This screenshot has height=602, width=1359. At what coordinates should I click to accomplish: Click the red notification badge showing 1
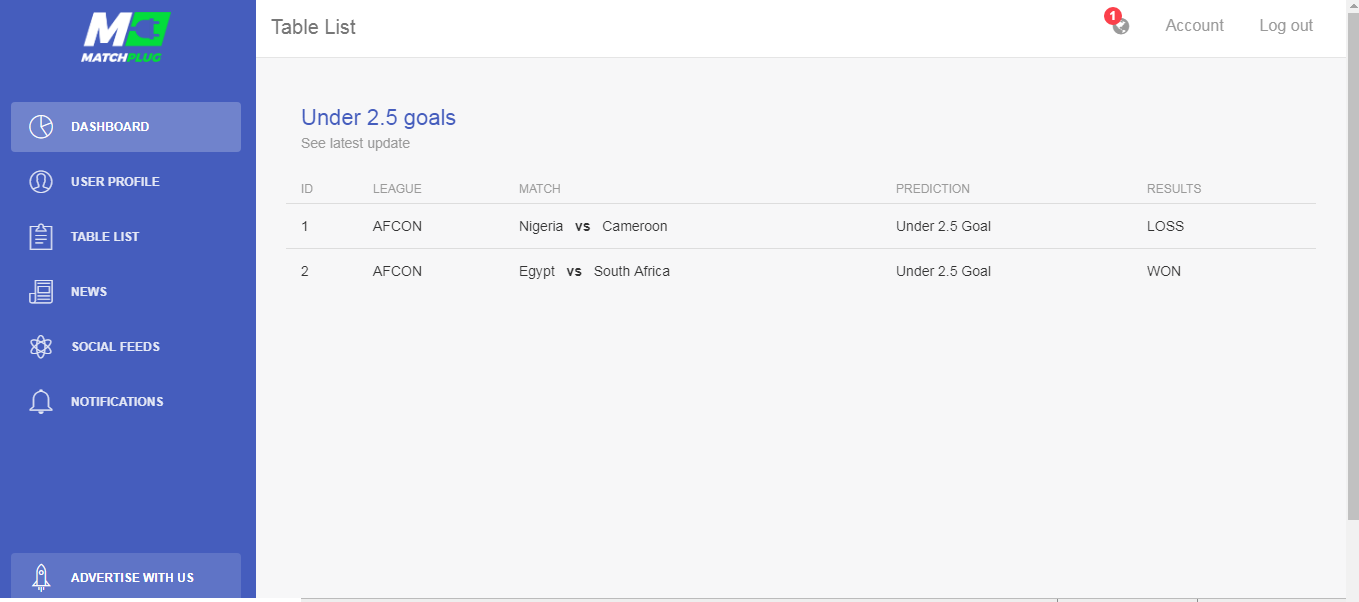pos(1113,16)
